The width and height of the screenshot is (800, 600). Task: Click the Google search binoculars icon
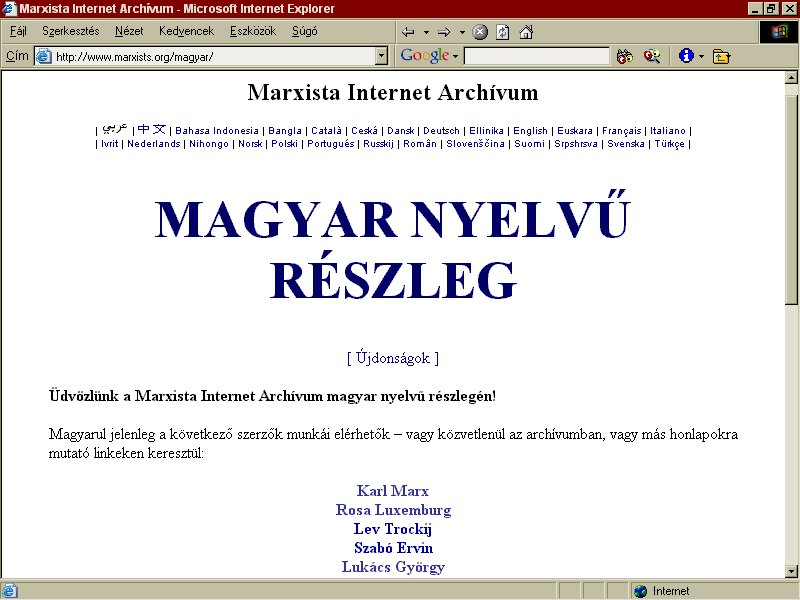point(624,56)
